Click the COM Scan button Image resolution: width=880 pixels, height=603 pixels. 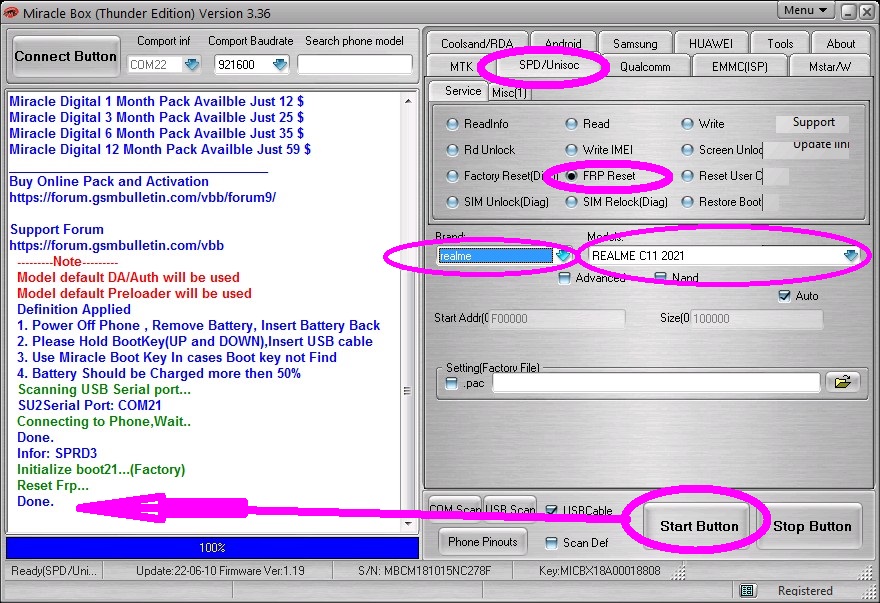point(455,509)
